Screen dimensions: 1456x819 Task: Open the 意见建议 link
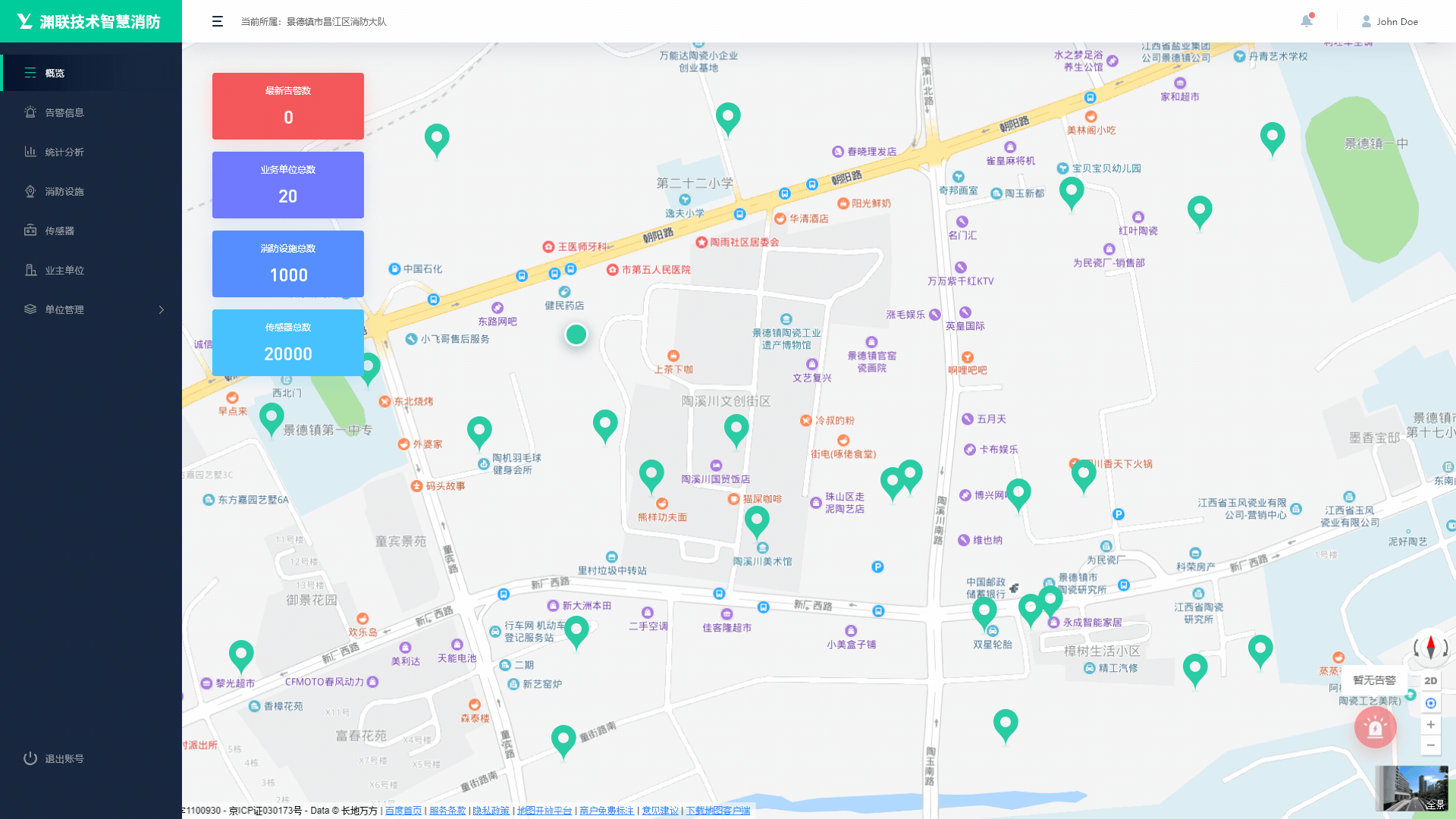click(x=661, y=811)
